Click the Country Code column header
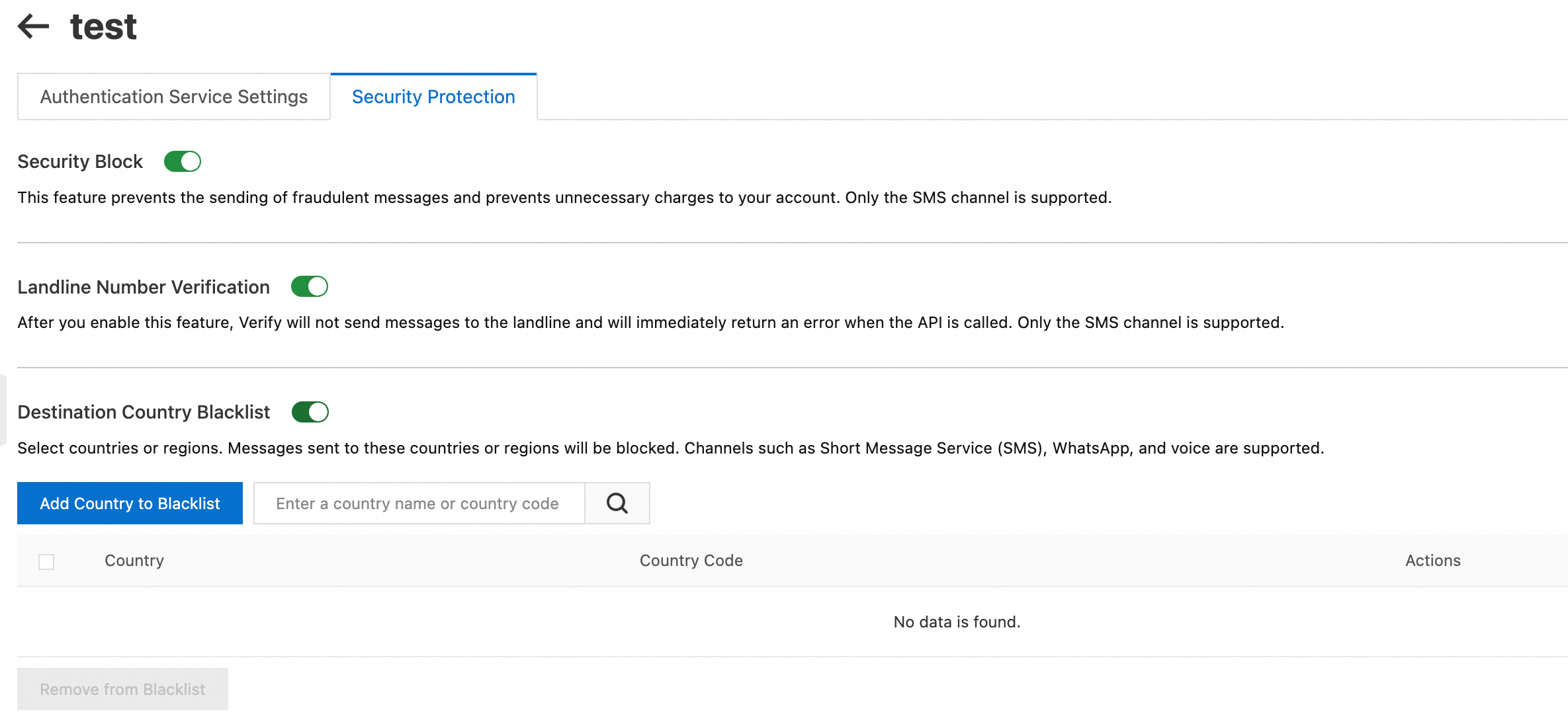Viewport: 1568px width, 726px height. pos(691,561)
